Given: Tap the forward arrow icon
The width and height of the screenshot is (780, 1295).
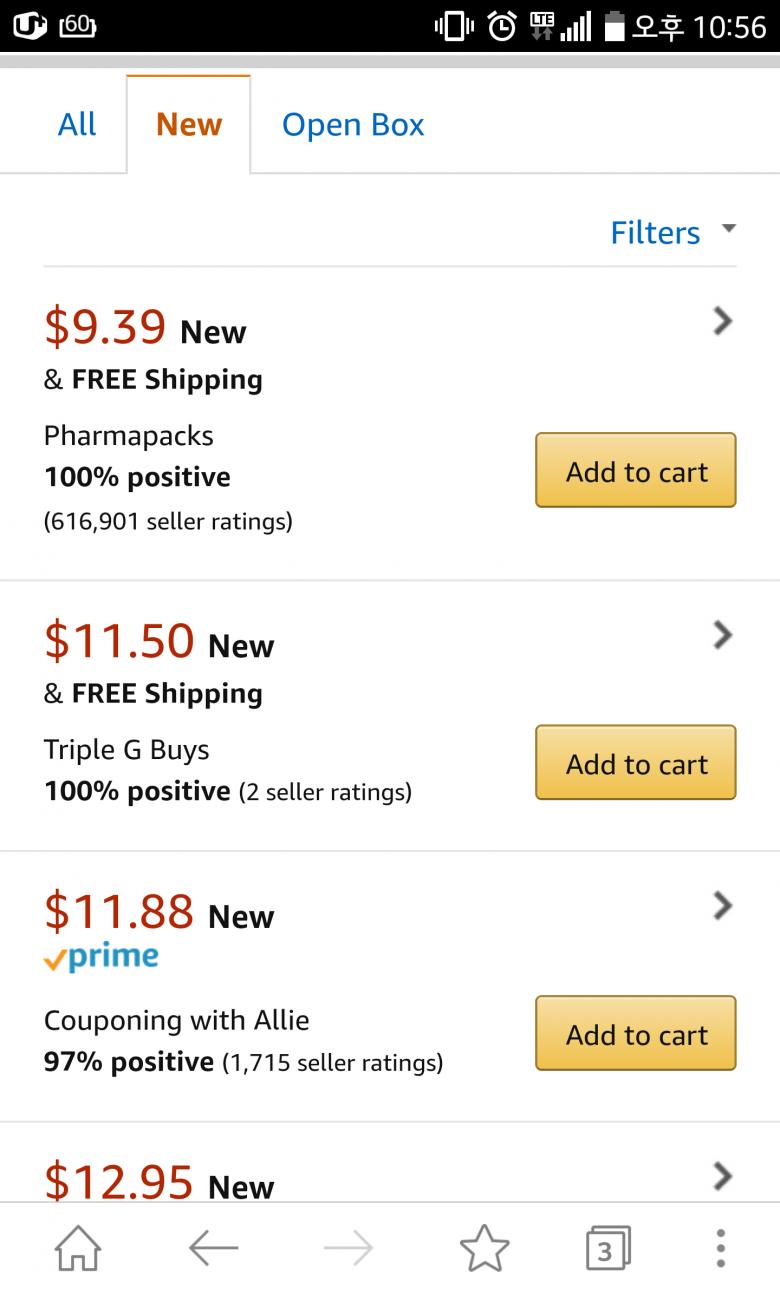Looking at the screenshot, I should [x=349, y=1248].
